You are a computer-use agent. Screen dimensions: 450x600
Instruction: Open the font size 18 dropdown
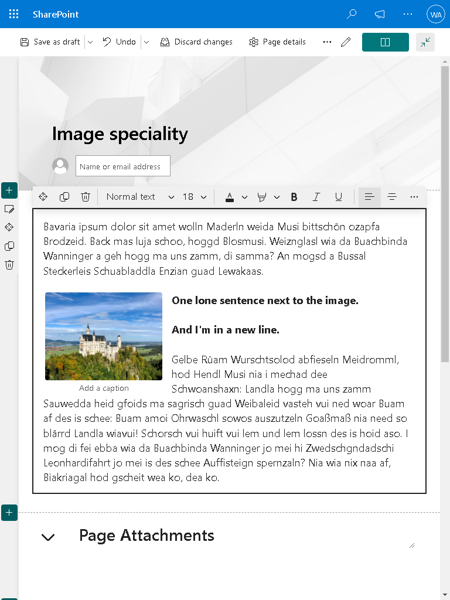[194, 197]
